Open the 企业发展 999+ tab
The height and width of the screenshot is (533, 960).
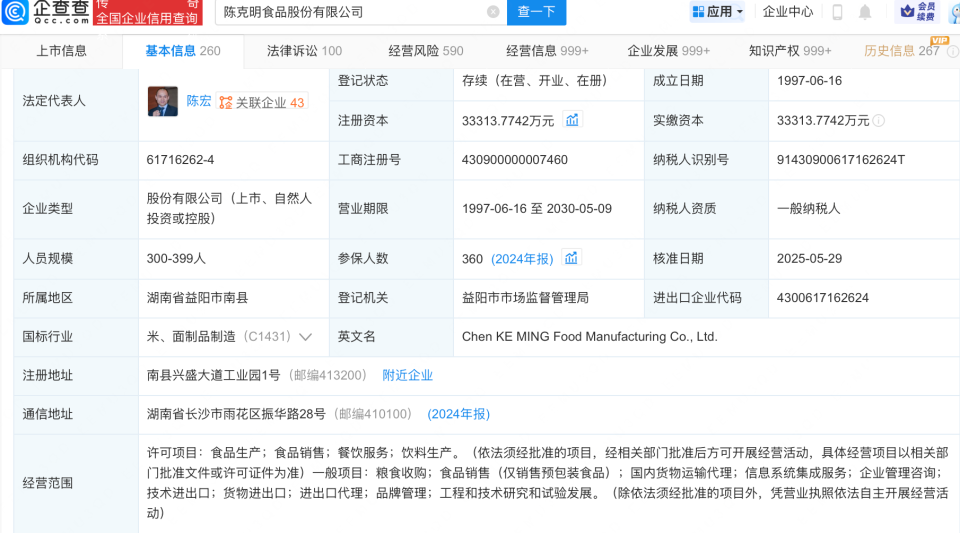coord(669,51)
